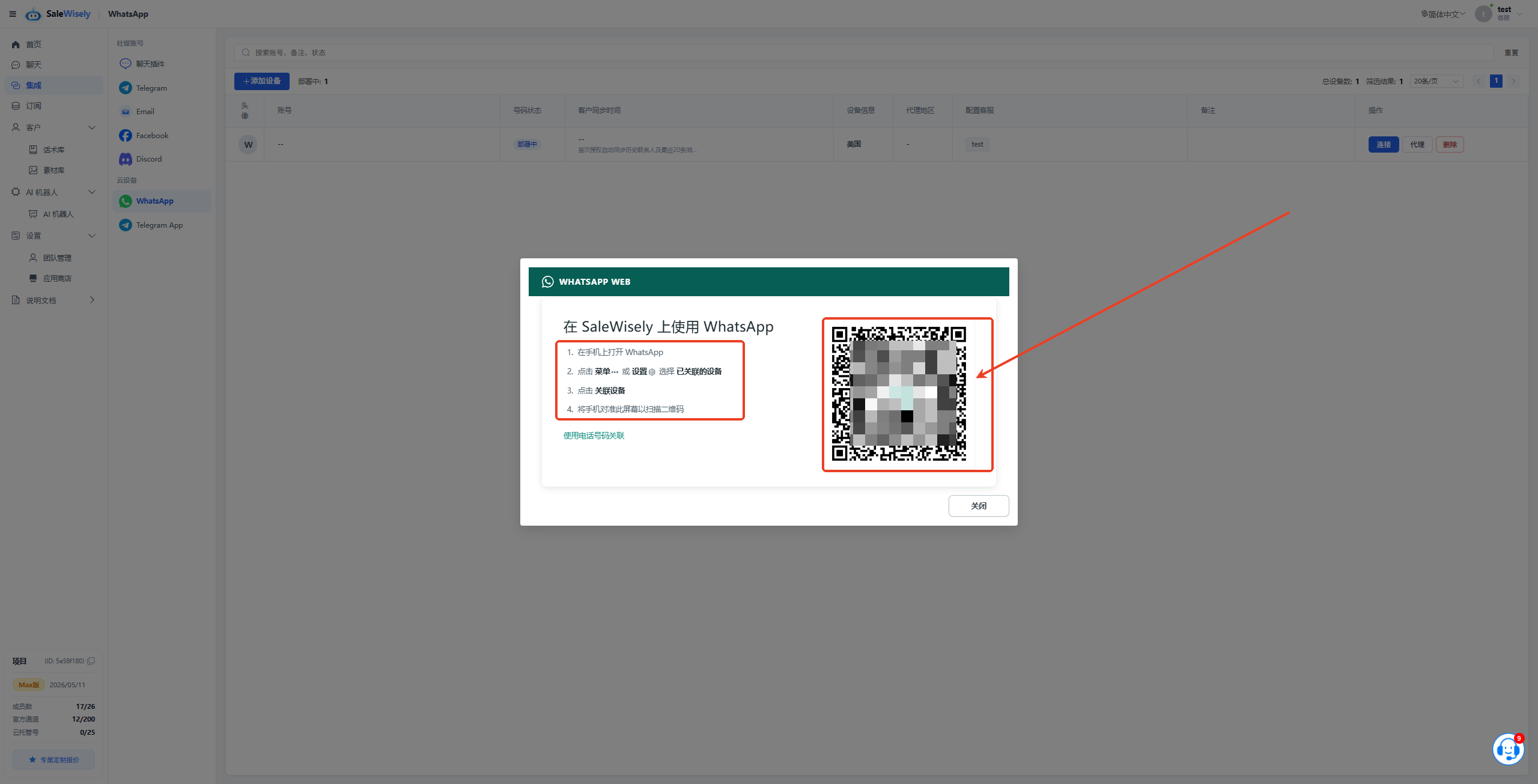The height and width of the screenshot is (784, 1538).
Task: Open 团队管理 team management
Action: pos(57,258)
